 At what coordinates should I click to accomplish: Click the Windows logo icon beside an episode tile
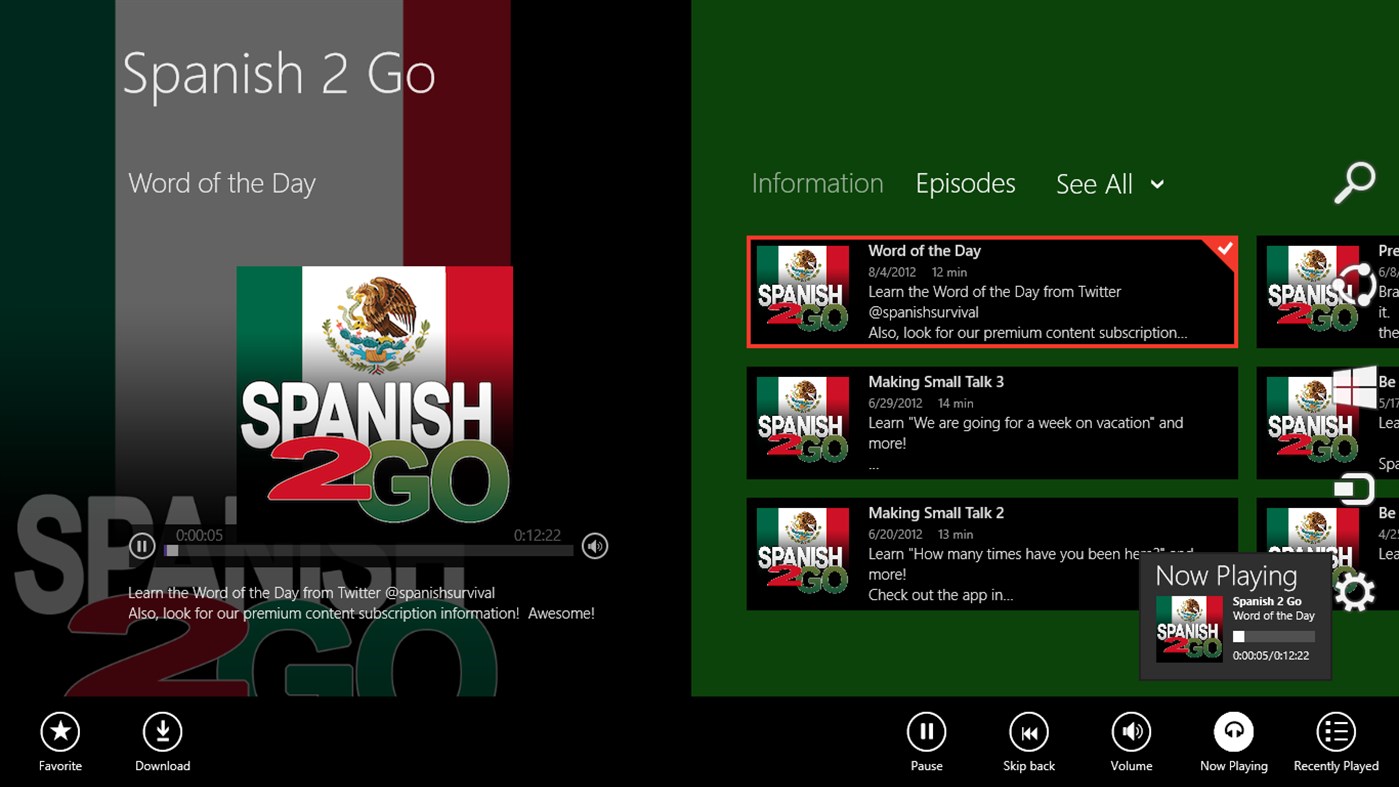pyautogui.click(x=1357, y=385)
